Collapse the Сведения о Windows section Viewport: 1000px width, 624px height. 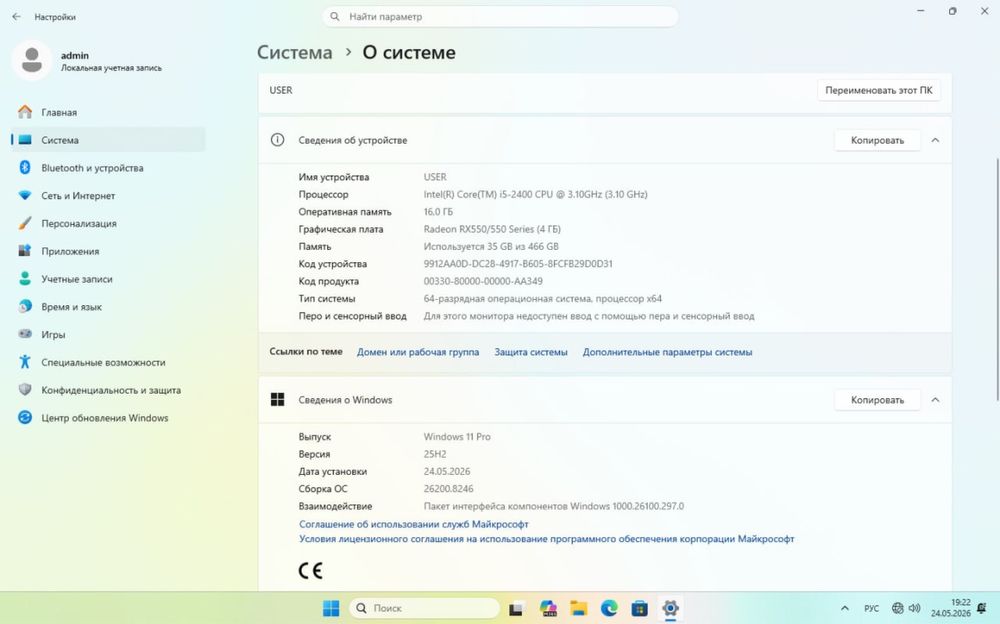coord(935,400)
